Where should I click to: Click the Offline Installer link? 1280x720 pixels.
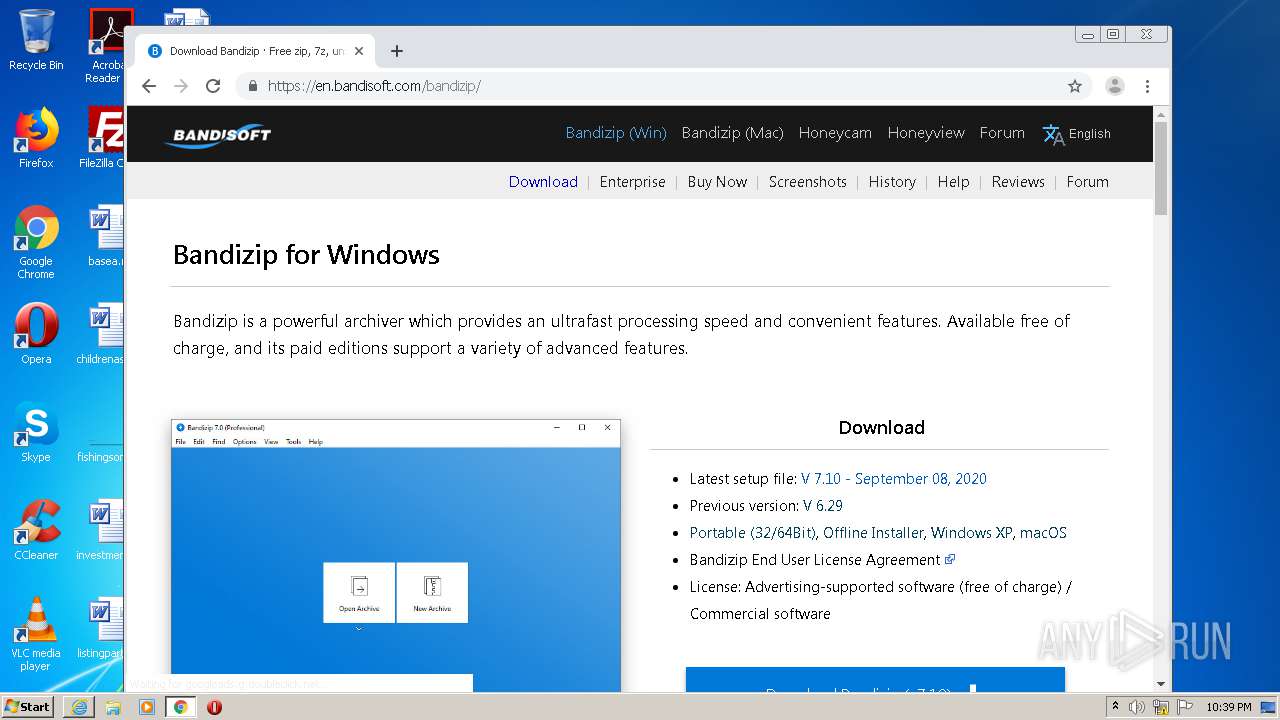pyautogui.click(x=873, y=533)
